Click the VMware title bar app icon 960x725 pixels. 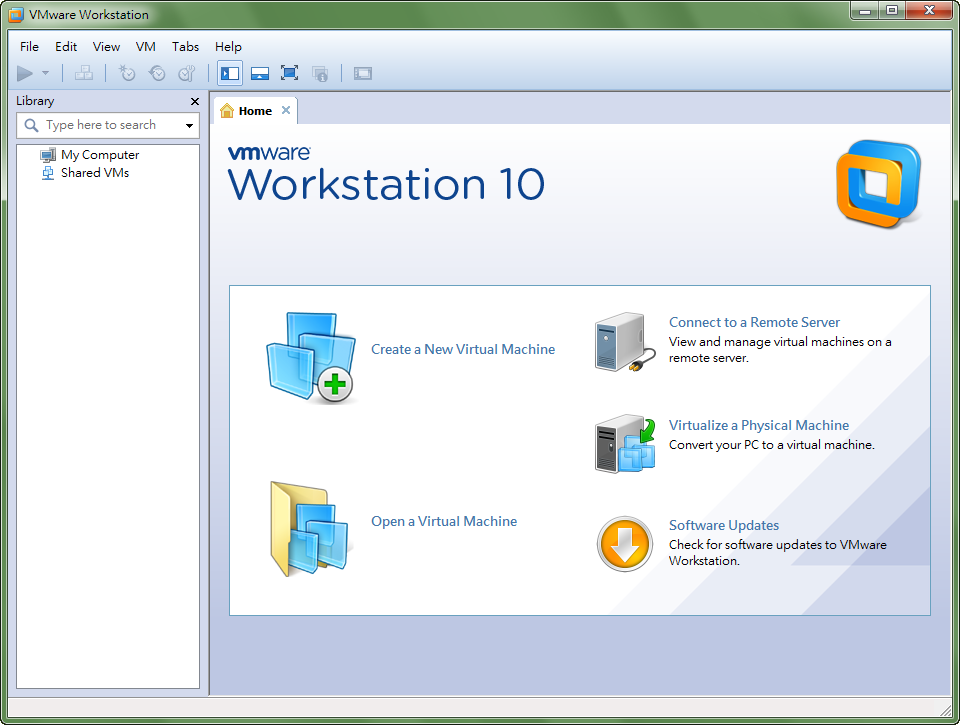tap(16, 14)
